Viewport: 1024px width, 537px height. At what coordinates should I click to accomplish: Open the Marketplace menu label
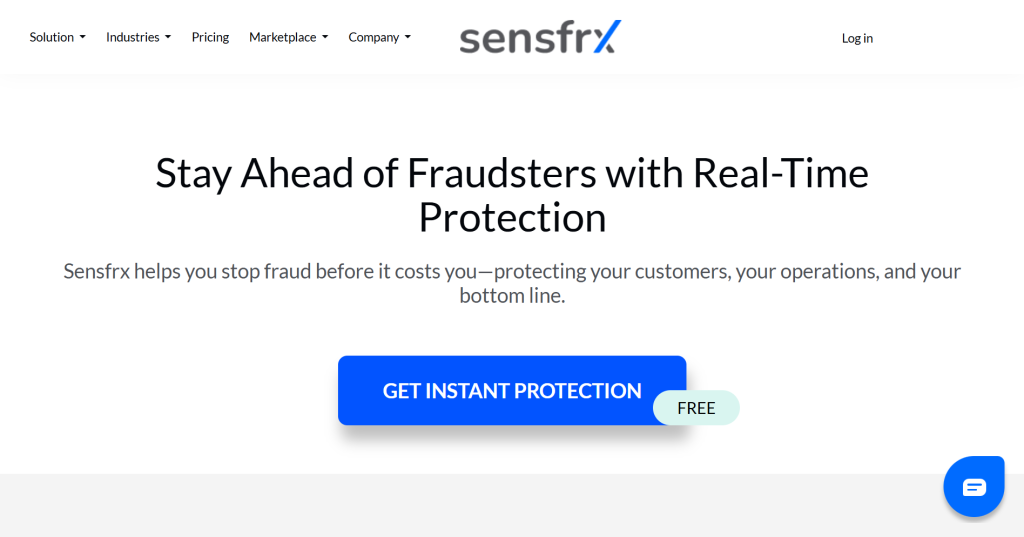(x=282, y=37)
